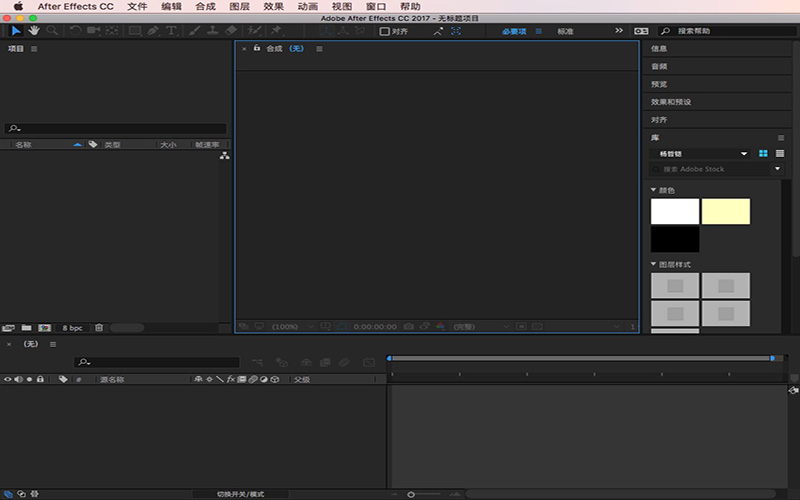The height and width of the screenshot is (500, 800).
Task: Select the Type text tool
Action: [171, 31]
